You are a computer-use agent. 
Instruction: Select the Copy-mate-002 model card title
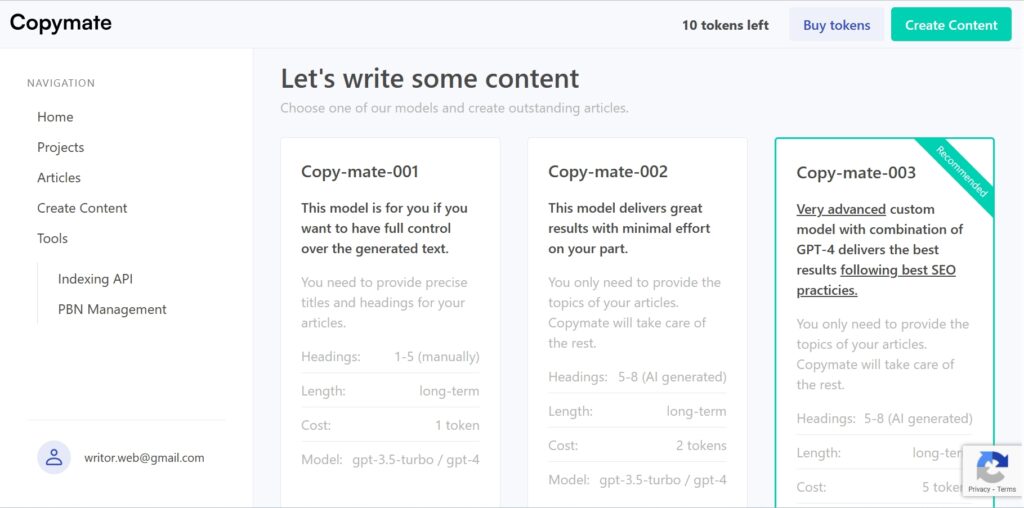(x=608, y=172)
